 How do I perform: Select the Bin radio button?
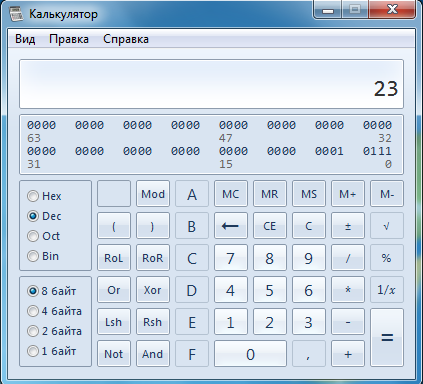click(x=43, y=256)
